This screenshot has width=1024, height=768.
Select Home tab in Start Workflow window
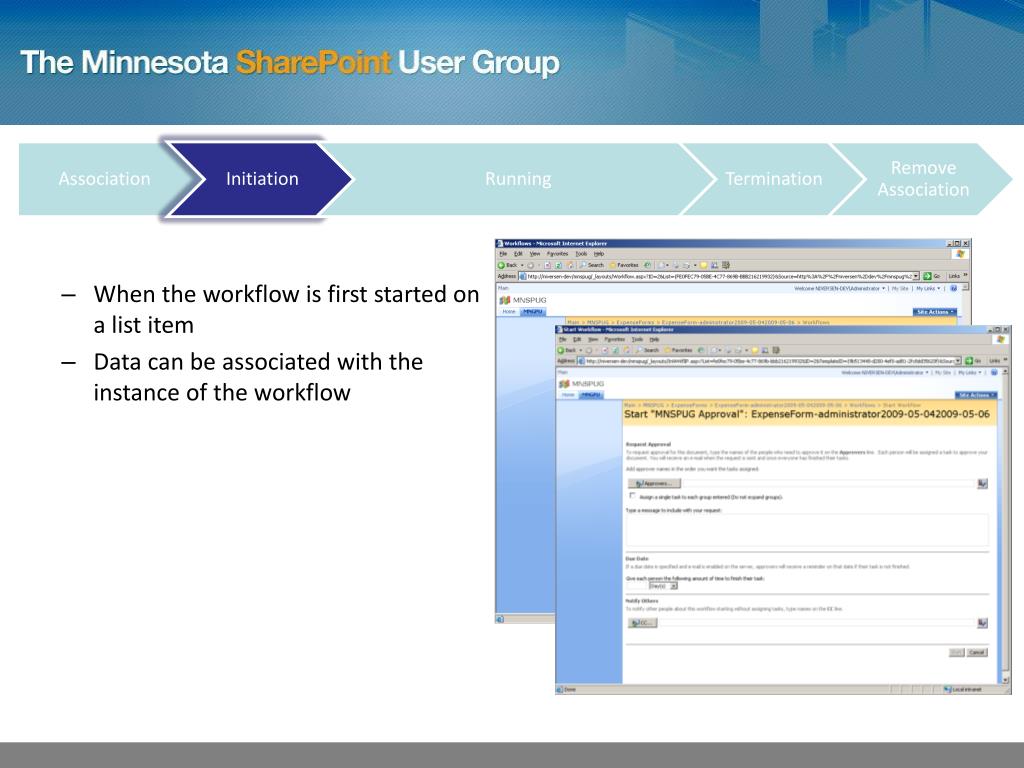tap(568, 395)
